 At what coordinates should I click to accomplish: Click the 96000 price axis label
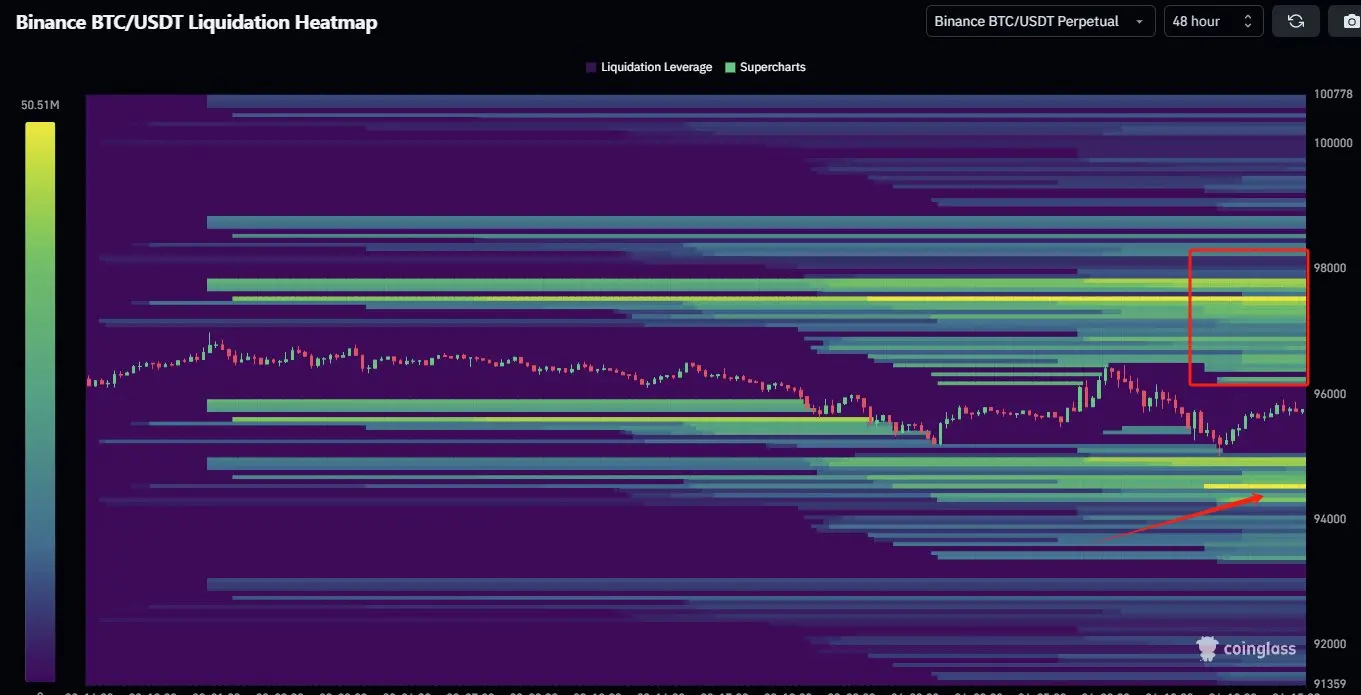click(1330, 394)
